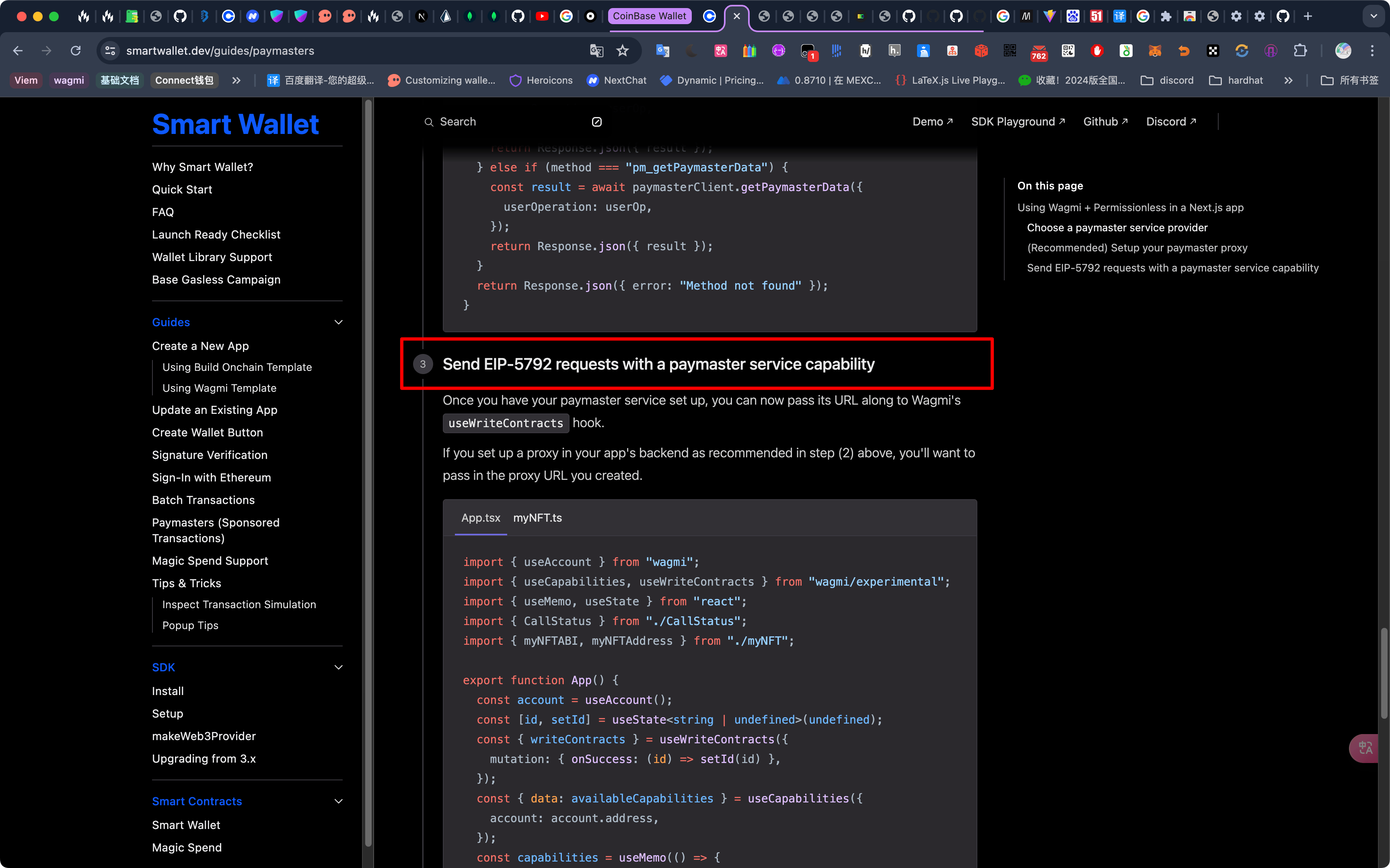The width and height of the screenshot is (1390, 868).
Task: Open Inspect Transaction Simulation page
Action: pos(239,605)
